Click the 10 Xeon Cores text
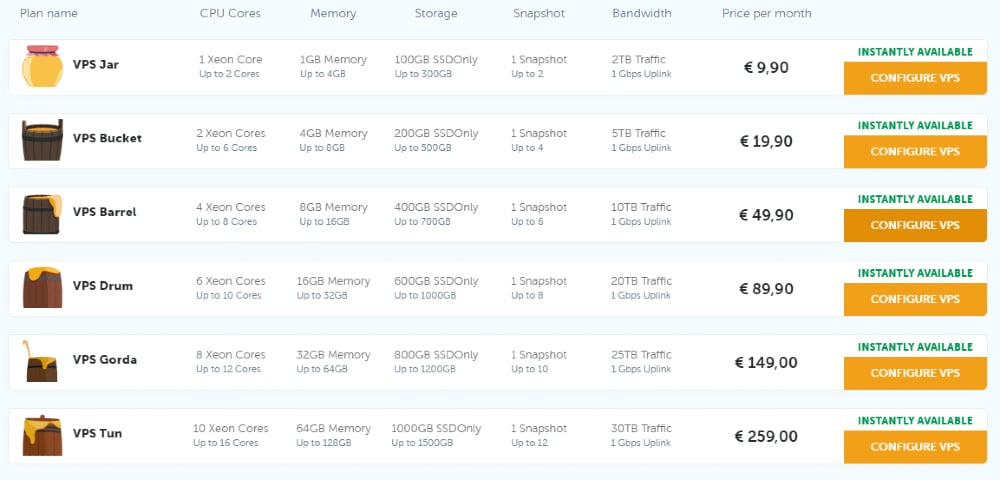The width and height of the screenshot is (1000, 480). pos(230,428)
